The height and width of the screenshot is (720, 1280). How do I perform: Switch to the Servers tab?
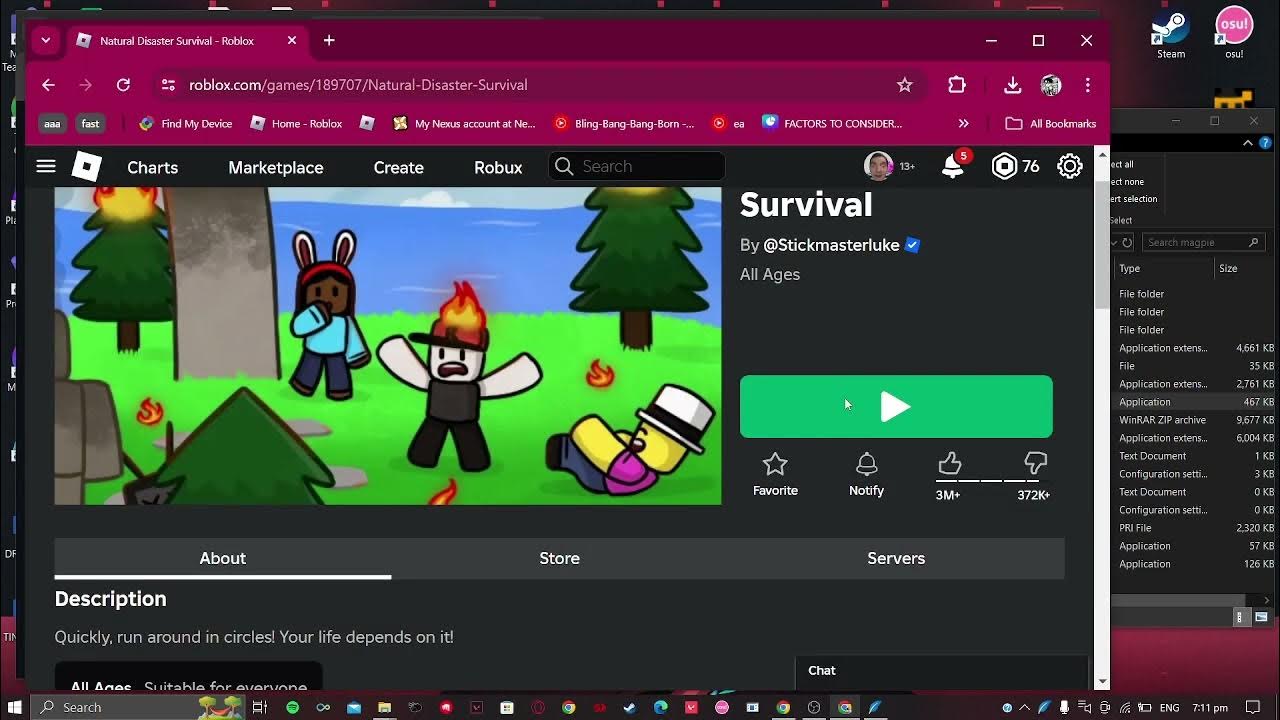point(896,558)
